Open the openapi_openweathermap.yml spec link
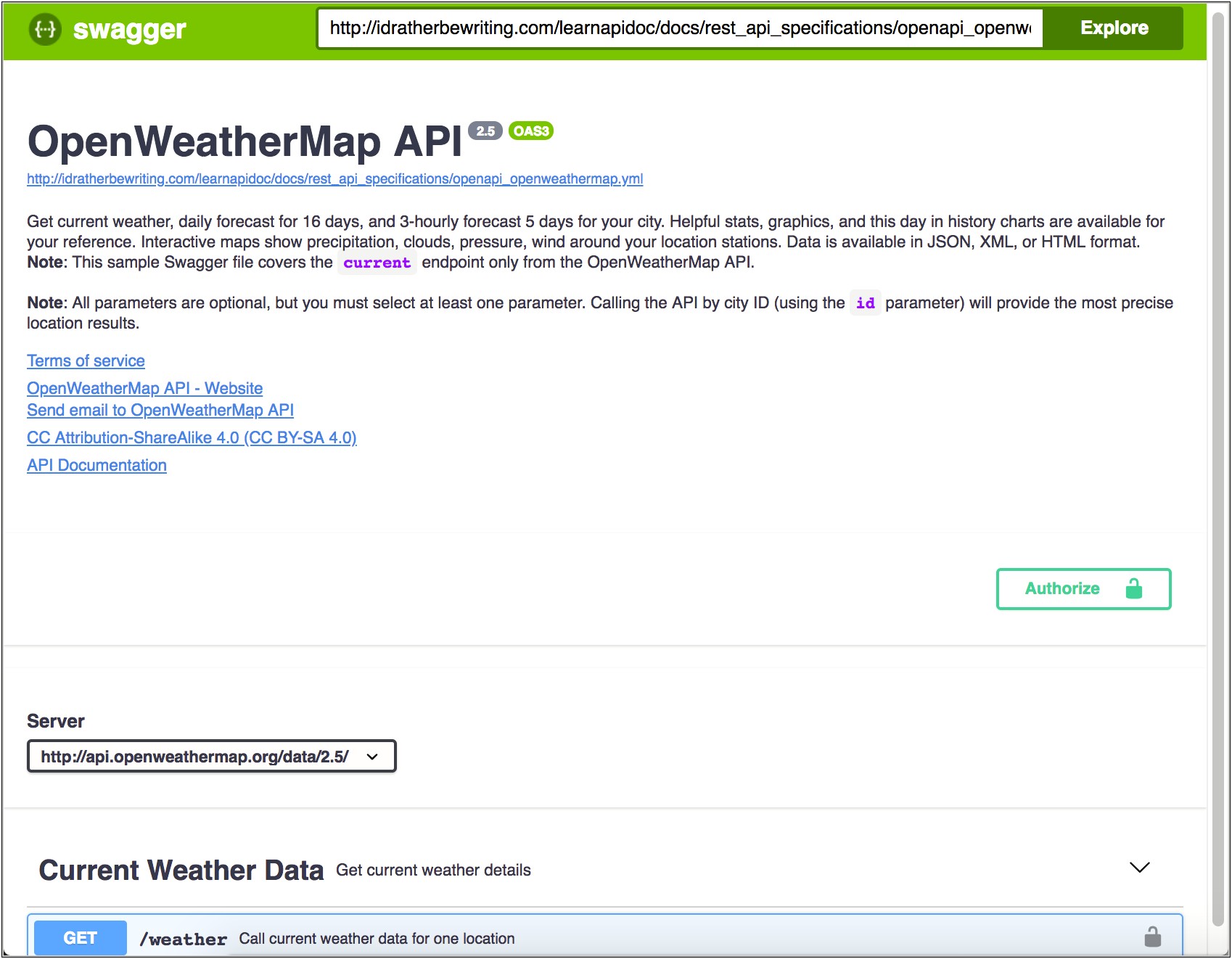This screenshot has width=1232, height=959. pos(334,178)
